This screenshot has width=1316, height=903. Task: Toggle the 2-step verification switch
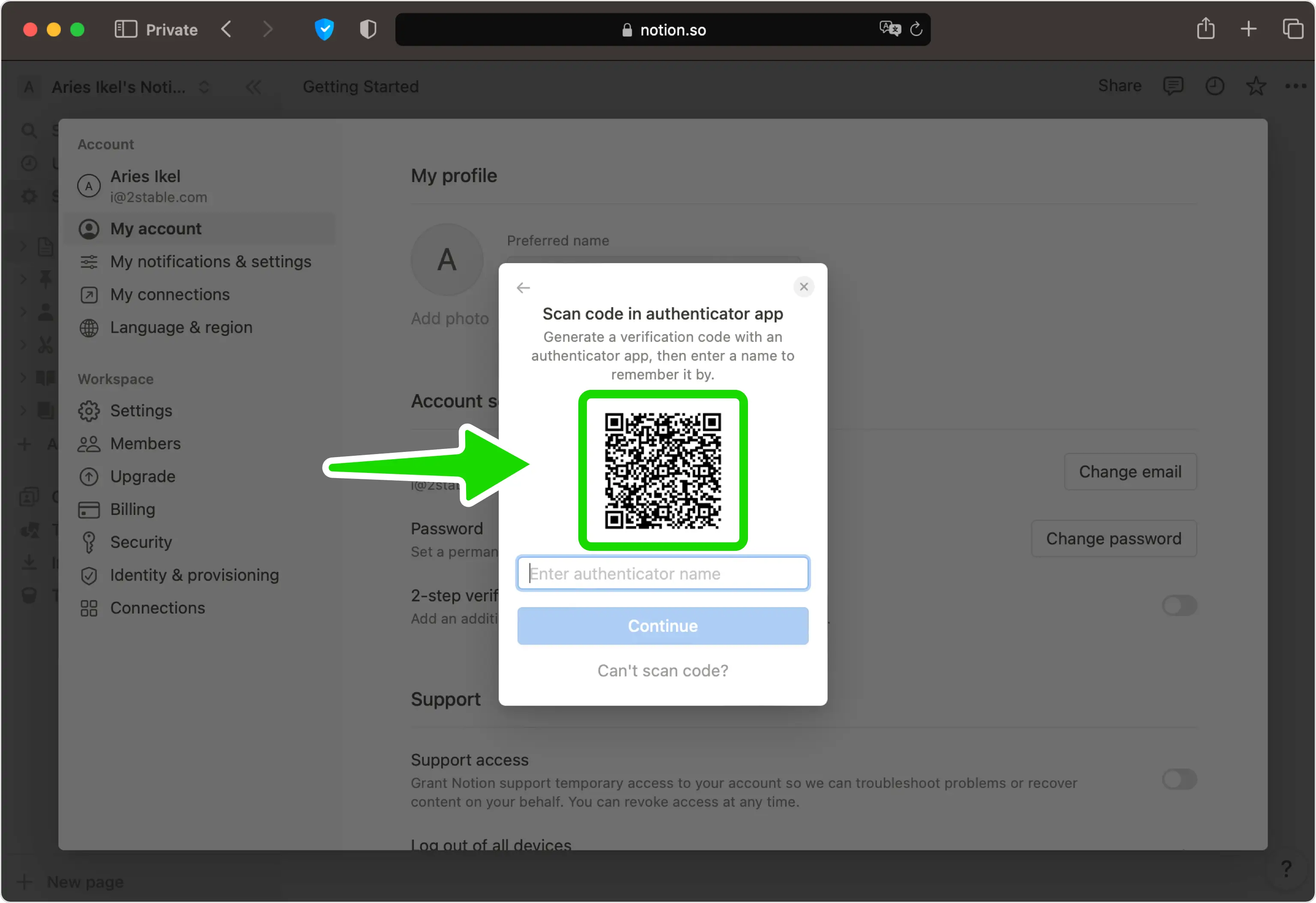[x=1179, y=606]
